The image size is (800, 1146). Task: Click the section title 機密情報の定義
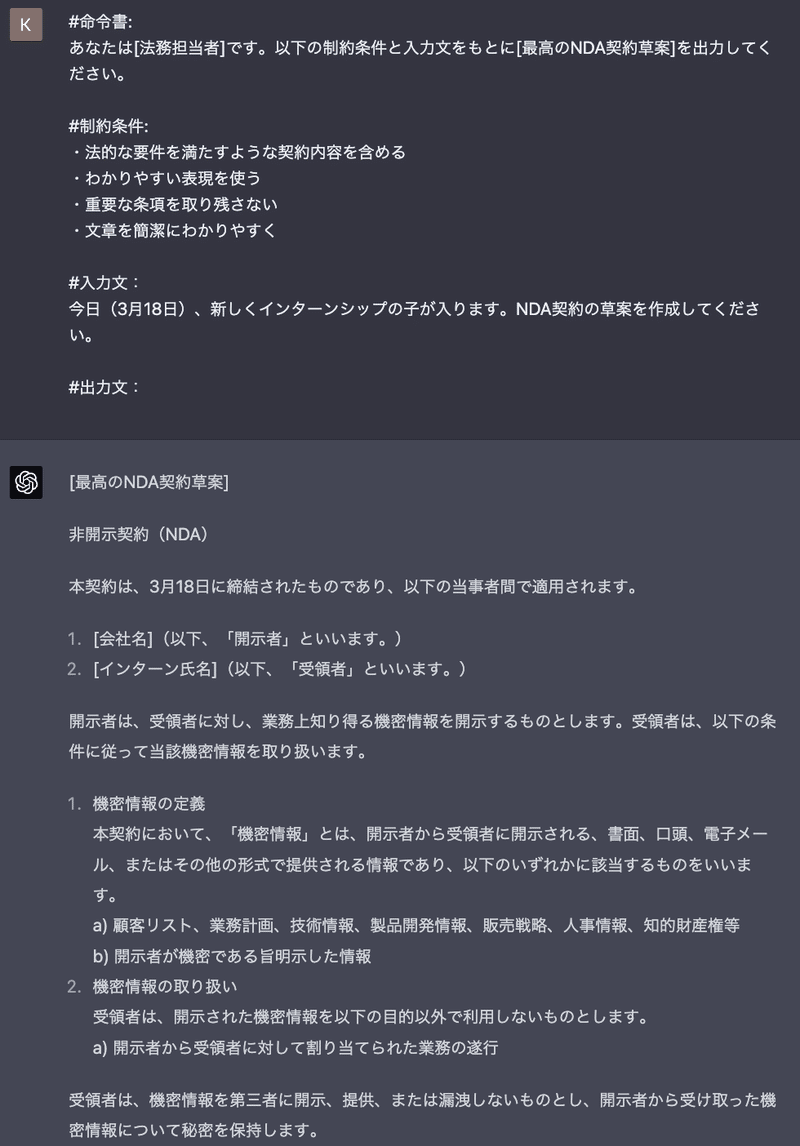(149, 804)
